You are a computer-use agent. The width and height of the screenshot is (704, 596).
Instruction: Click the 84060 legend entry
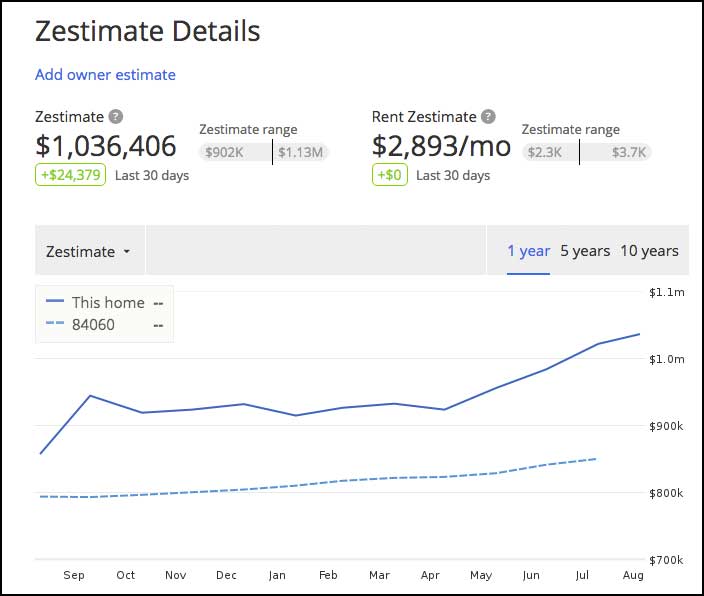[x=104, y=324]
